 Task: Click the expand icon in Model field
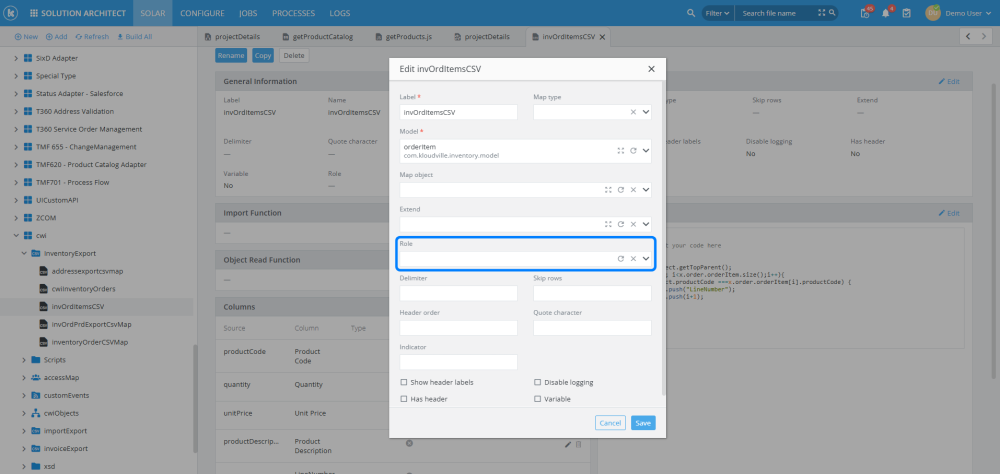621,151
